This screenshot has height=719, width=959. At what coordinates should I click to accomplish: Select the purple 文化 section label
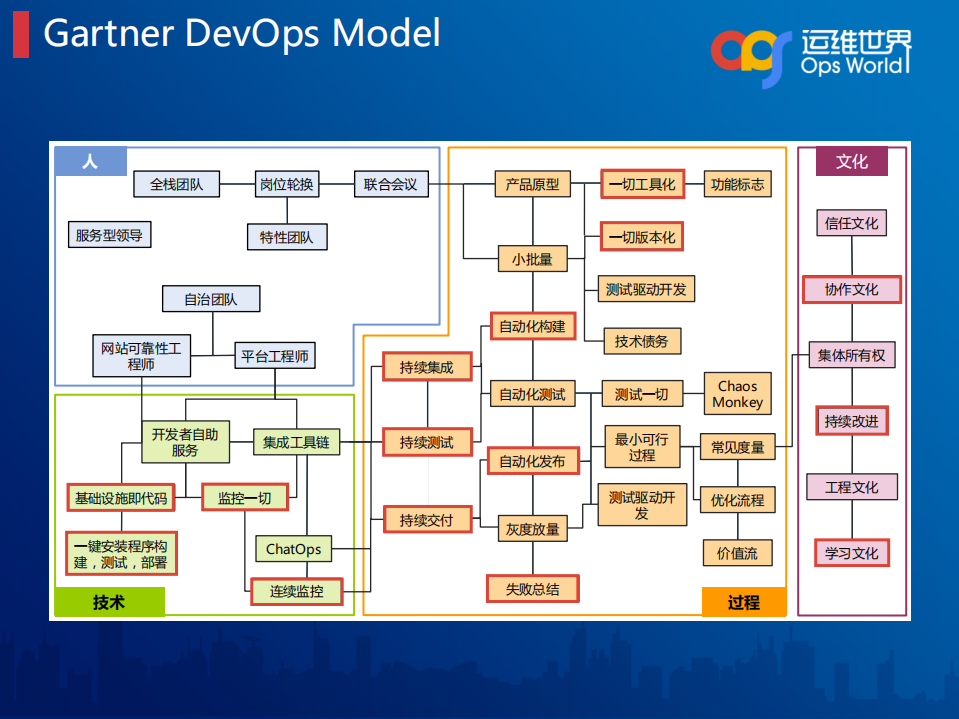pyautogui.click(x=851, y=162)
